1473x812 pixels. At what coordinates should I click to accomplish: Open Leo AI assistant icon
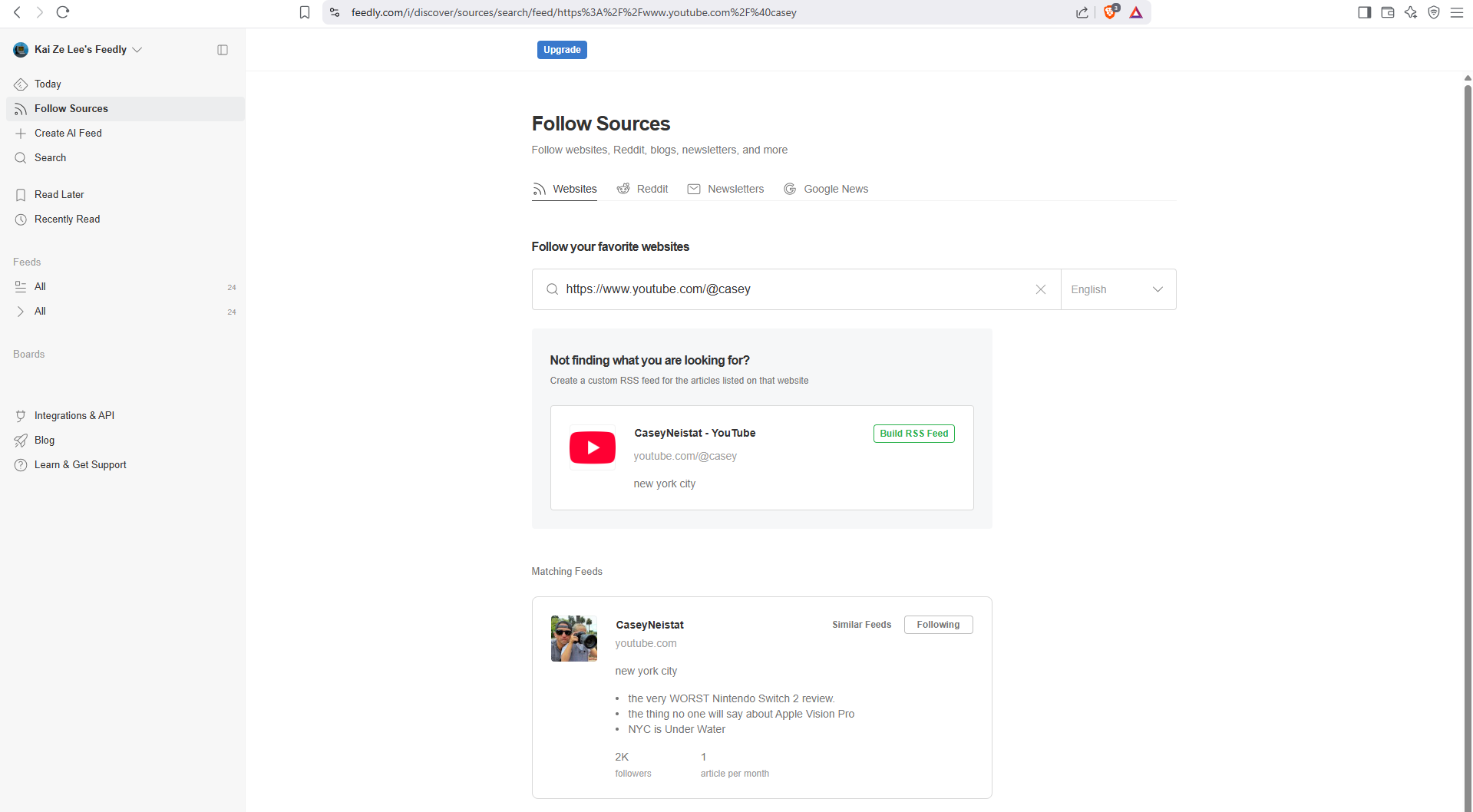pyautogui.click(x=1410, y=12)
